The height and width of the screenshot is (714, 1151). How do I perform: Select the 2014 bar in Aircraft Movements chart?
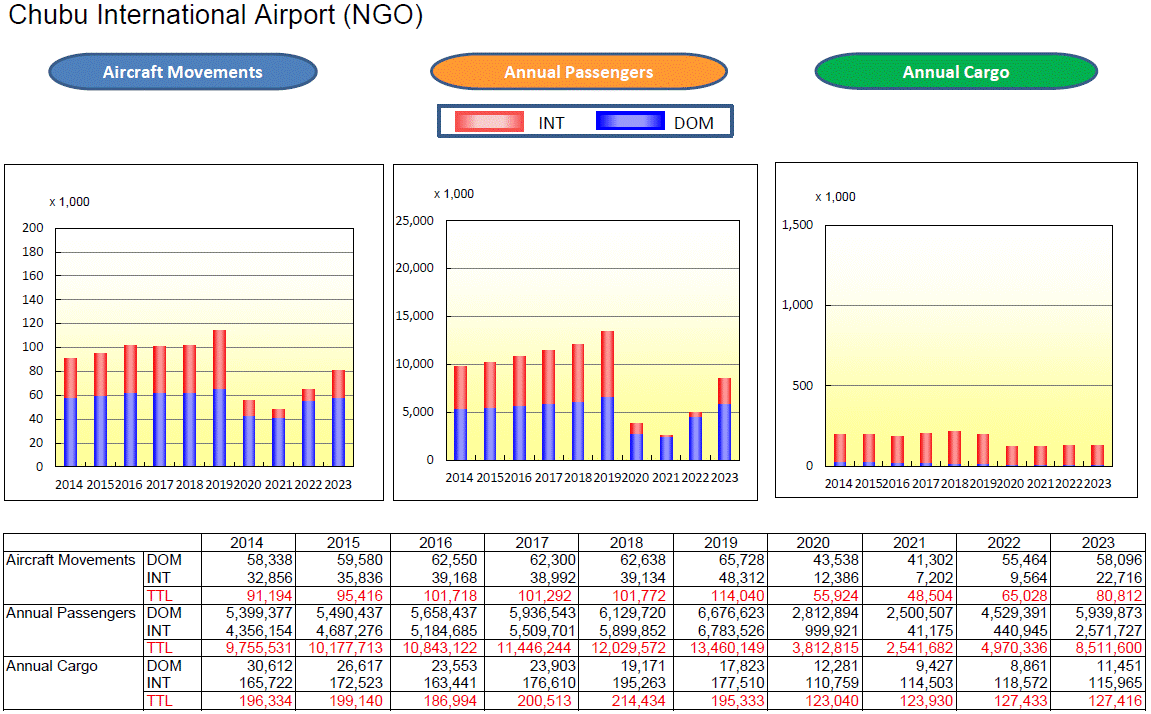[x=70, y=412]
